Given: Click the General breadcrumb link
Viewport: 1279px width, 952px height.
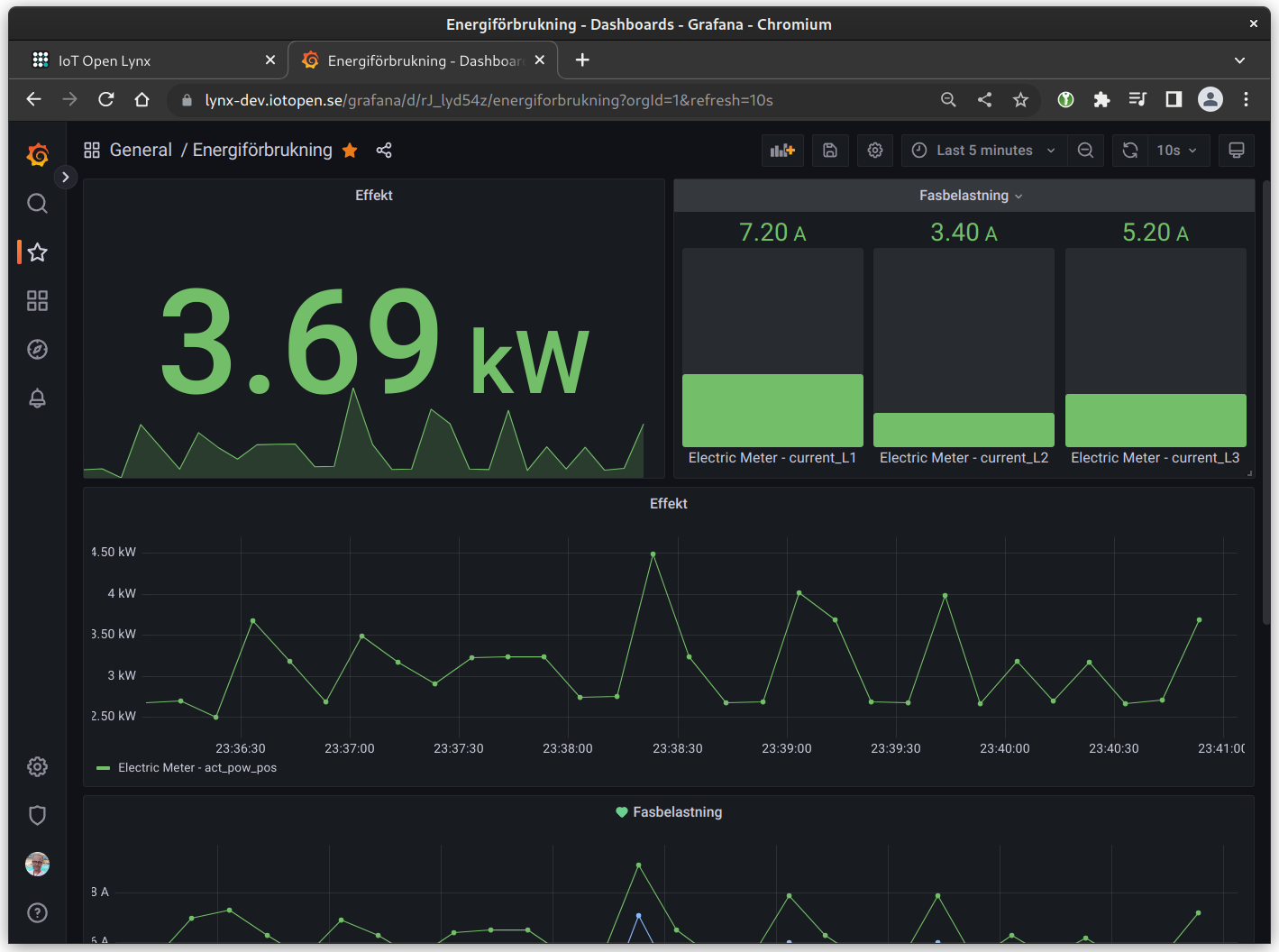Looking at the screenshot, I should click(x=141, y=150).
